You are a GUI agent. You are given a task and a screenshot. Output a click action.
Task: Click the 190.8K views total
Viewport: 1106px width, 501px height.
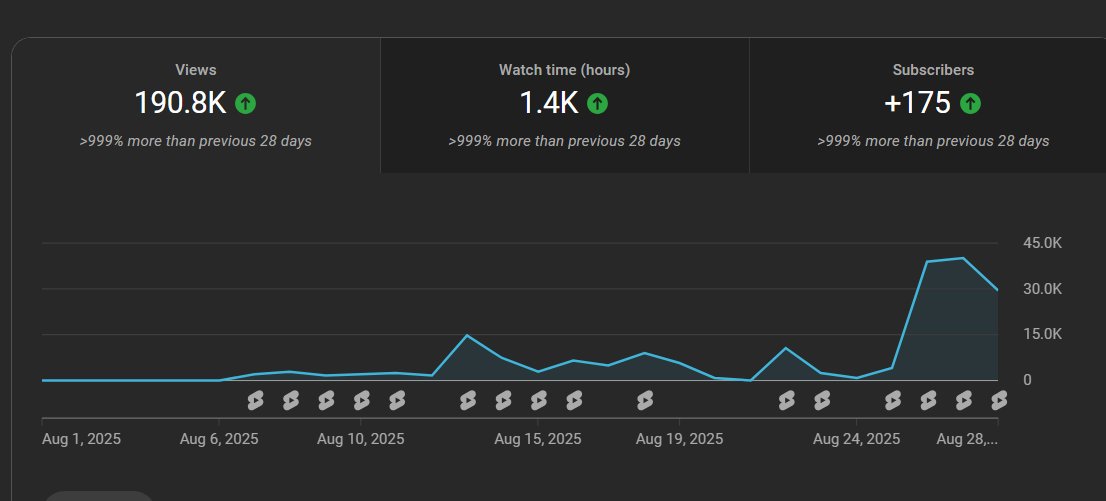181,104
